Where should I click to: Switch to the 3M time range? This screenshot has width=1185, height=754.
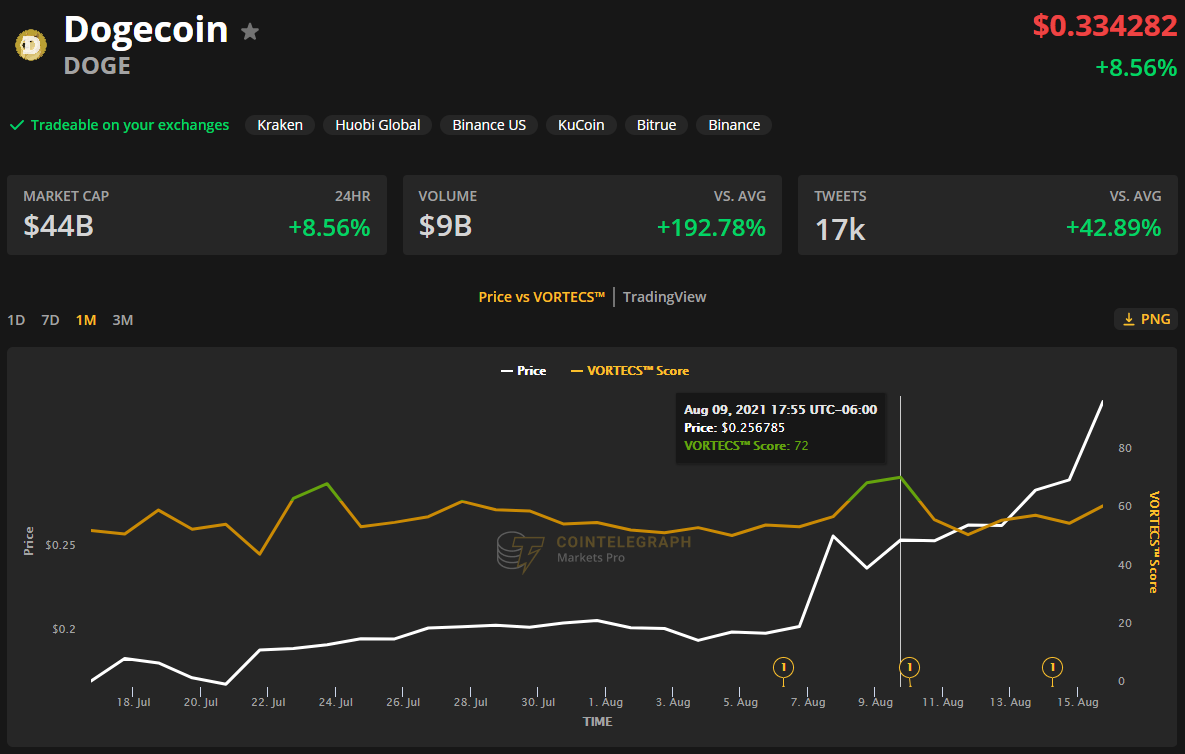[x=122, y=320]
